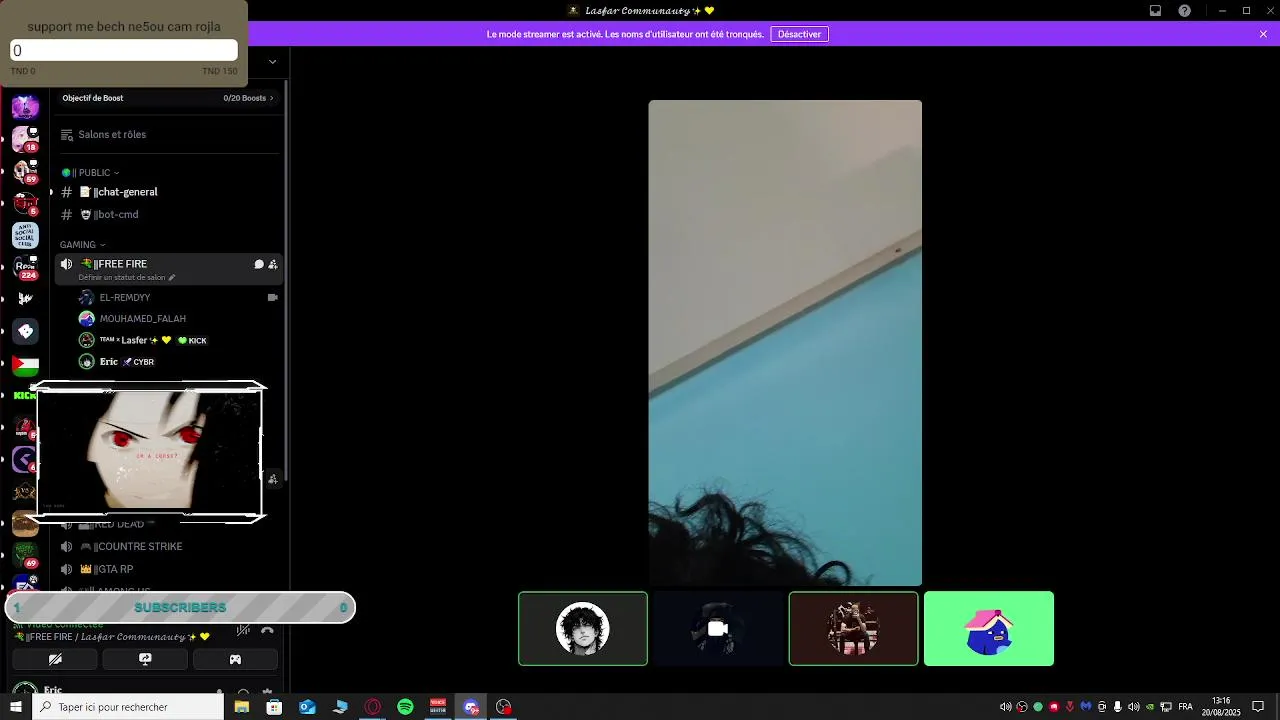Viewport: 1280px width, 720px height.
Task: Collapse the PUBLIC category
Action: click(x=90, y=173)
